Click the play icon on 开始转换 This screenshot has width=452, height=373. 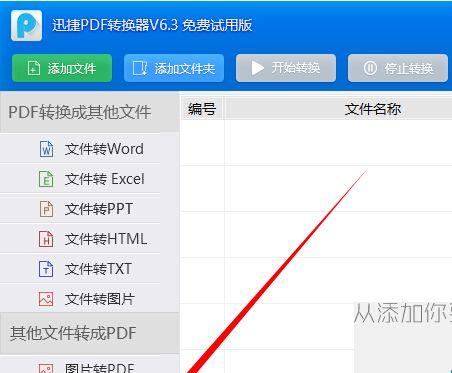tap(257, 68)
